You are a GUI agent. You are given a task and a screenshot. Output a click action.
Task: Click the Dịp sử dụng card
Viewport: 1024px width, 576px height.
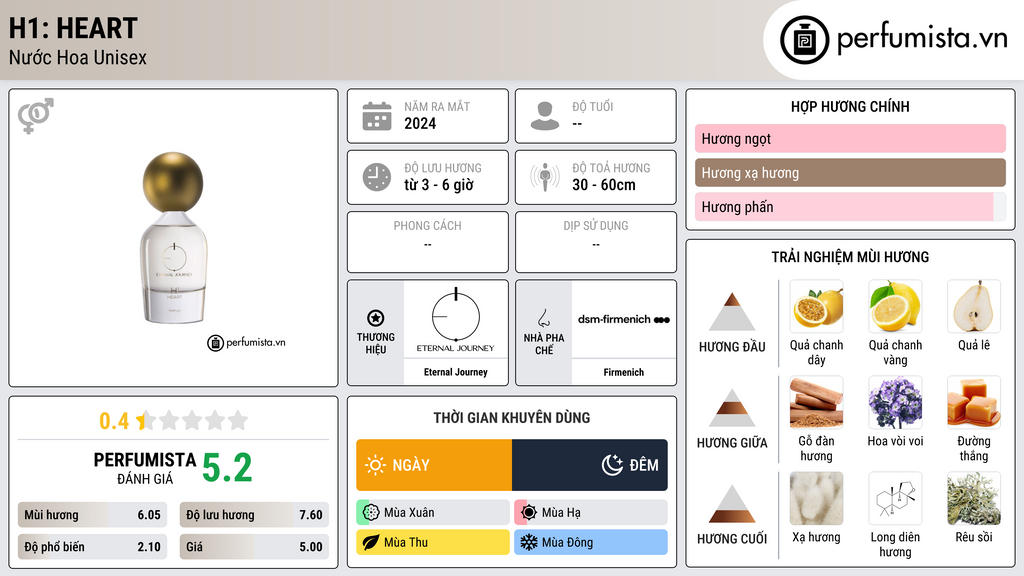[596, 242]
